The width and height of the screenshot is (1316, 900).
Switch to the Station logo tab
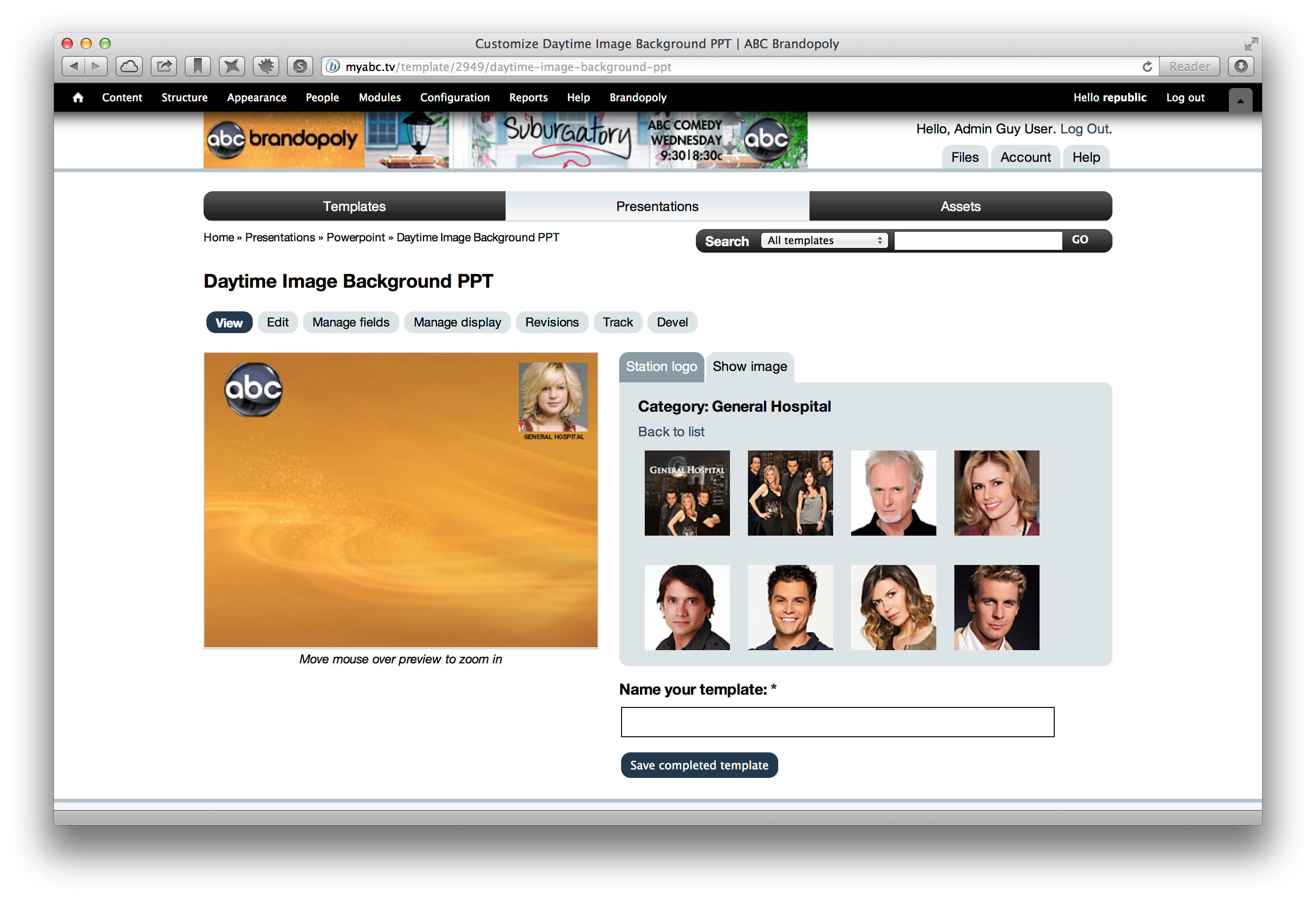click(661, 367)
